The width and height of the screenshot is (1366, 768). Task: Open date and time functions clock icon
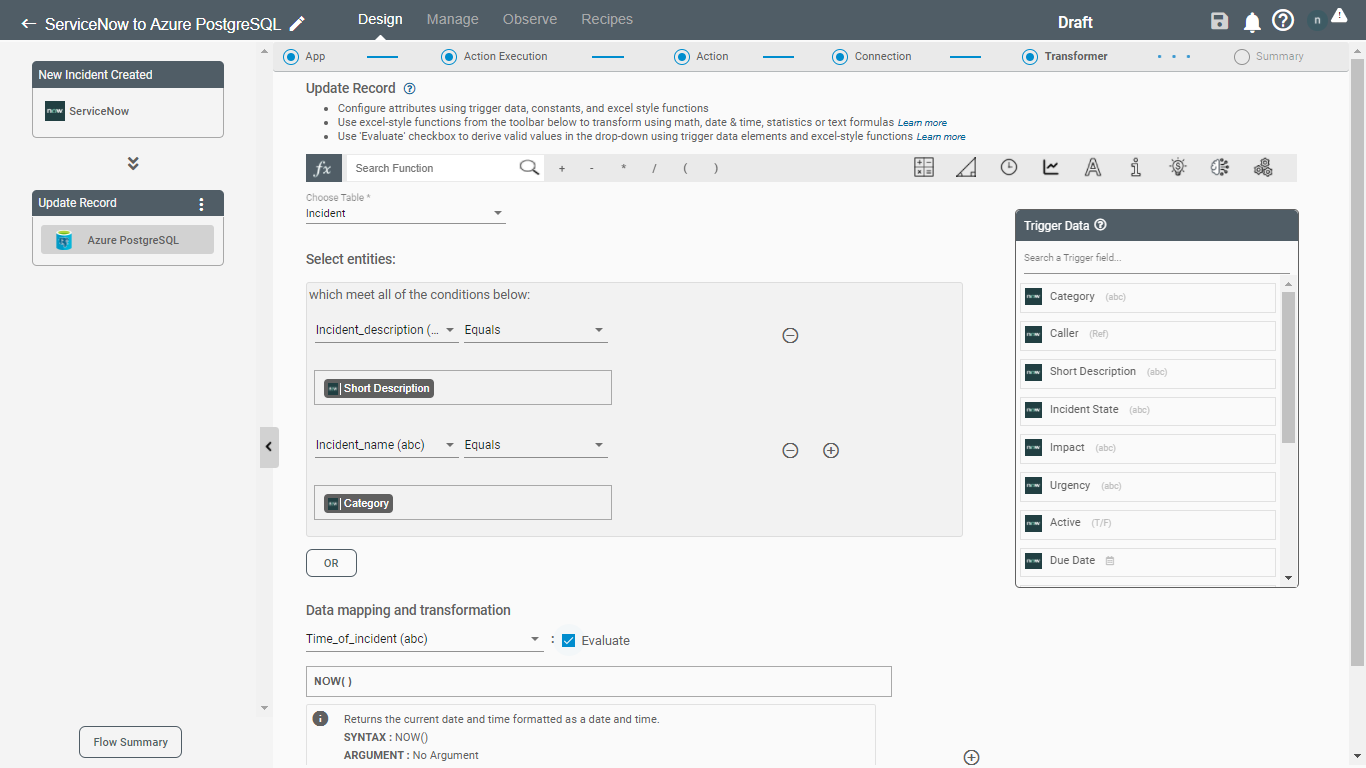coord(1009,168)
